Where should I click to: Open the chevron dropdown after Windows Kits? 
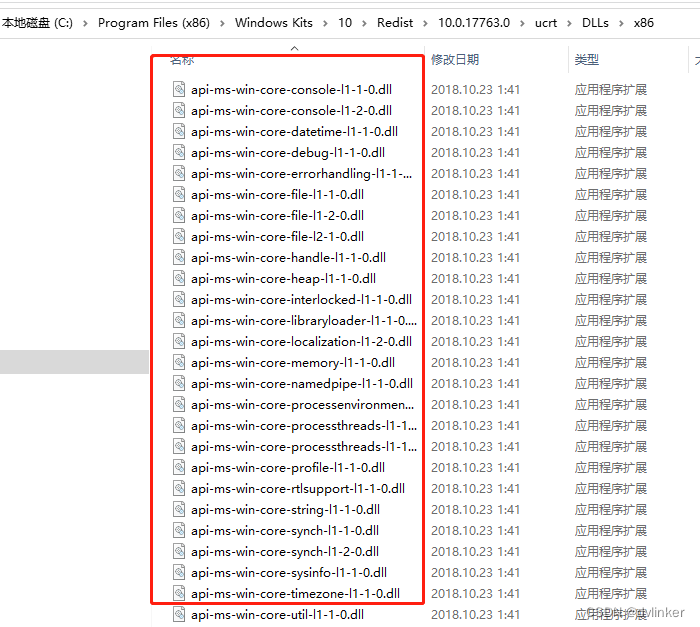click(x=325, y=23)
